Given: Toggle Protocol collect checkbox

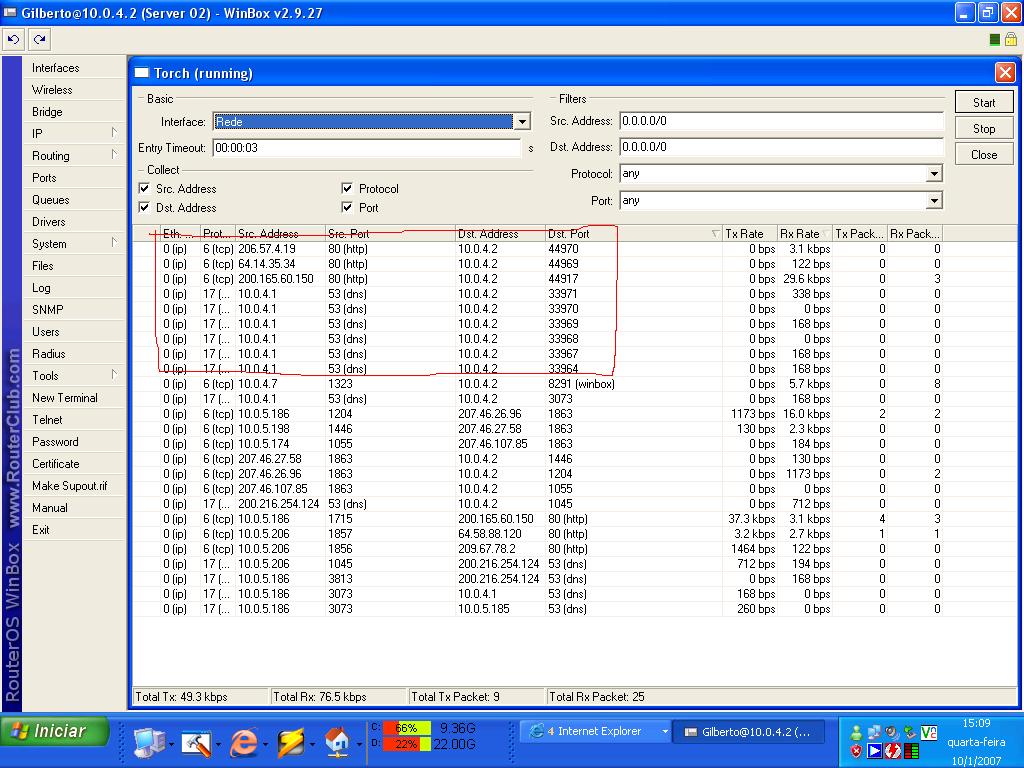Looking at the screenshot, I should (347, 189).
